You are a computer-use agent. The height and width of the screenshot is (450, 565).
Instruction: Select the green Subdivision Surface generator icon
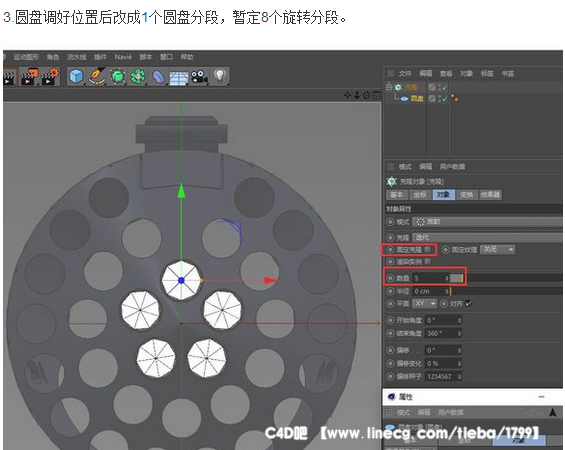(x=117, y=77)
